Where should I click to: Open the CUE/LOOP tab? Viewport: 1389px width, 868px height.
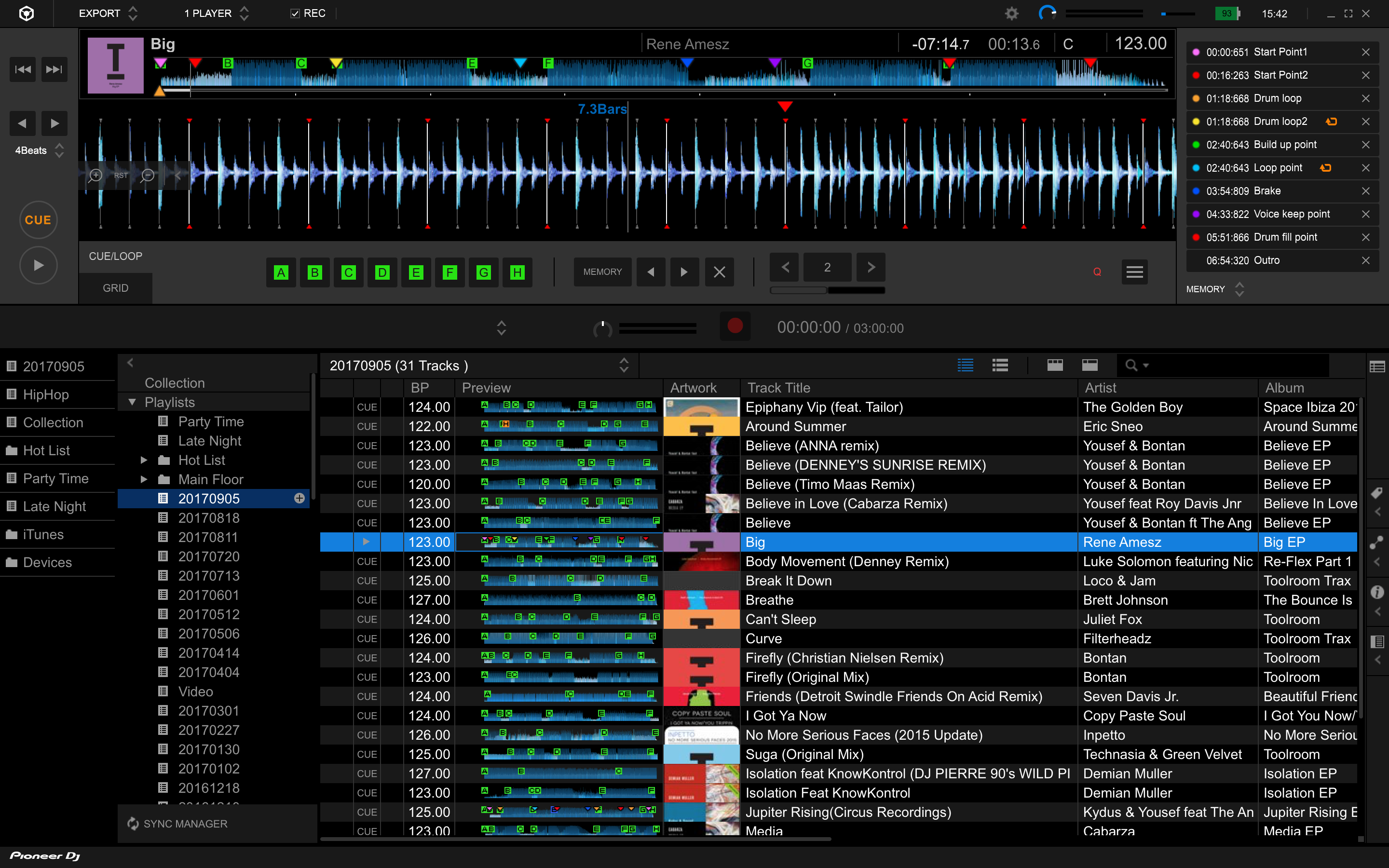coord(115,256)
